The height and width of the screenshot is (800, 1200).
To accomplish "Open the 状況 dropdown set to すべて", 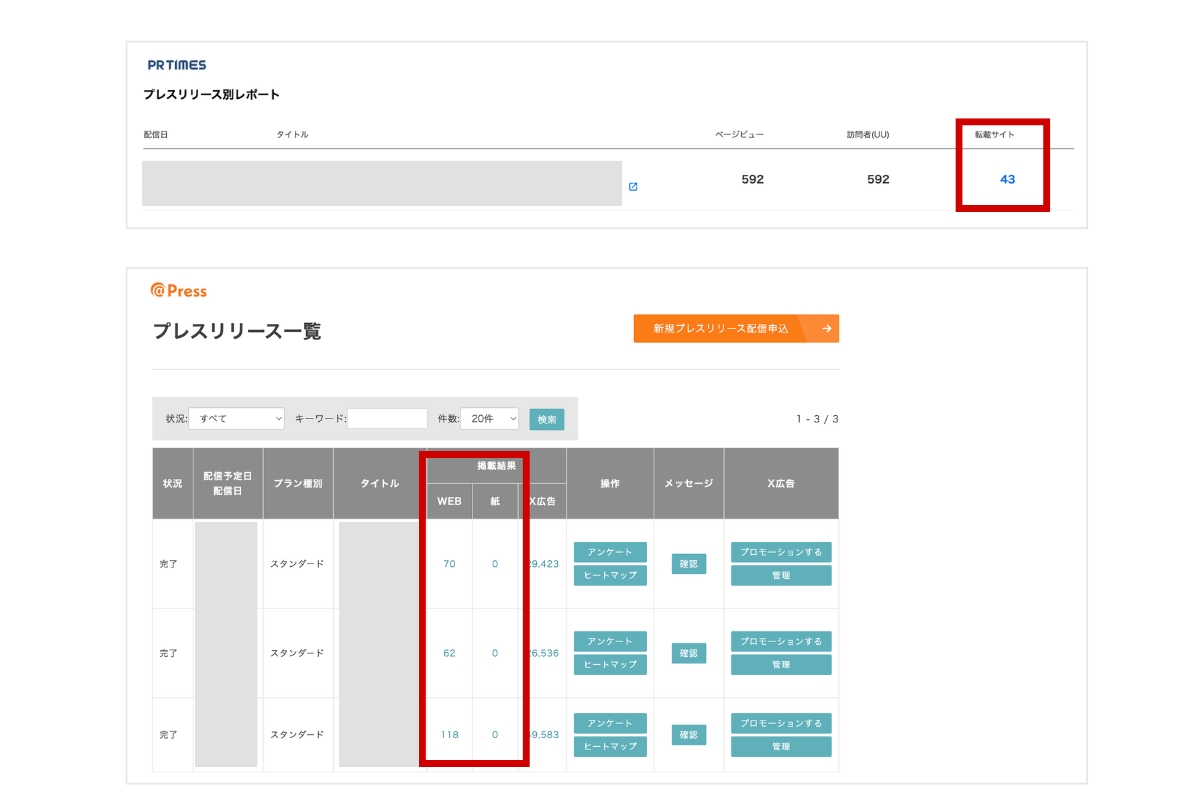I will pyautogui.click(x=236, y=419).
